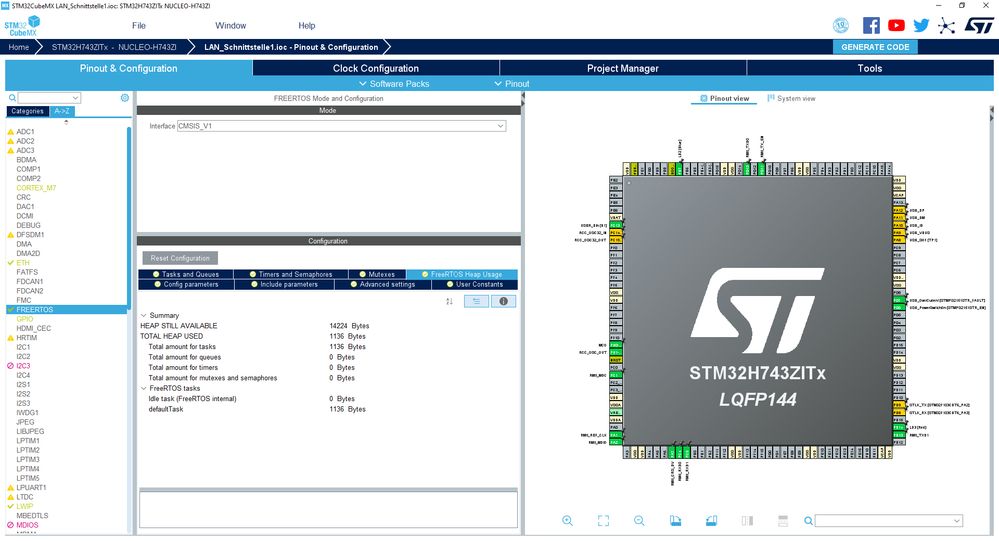Open the Include parameters tab
This screenshot has width=999, height=541.
pos(284,284)
